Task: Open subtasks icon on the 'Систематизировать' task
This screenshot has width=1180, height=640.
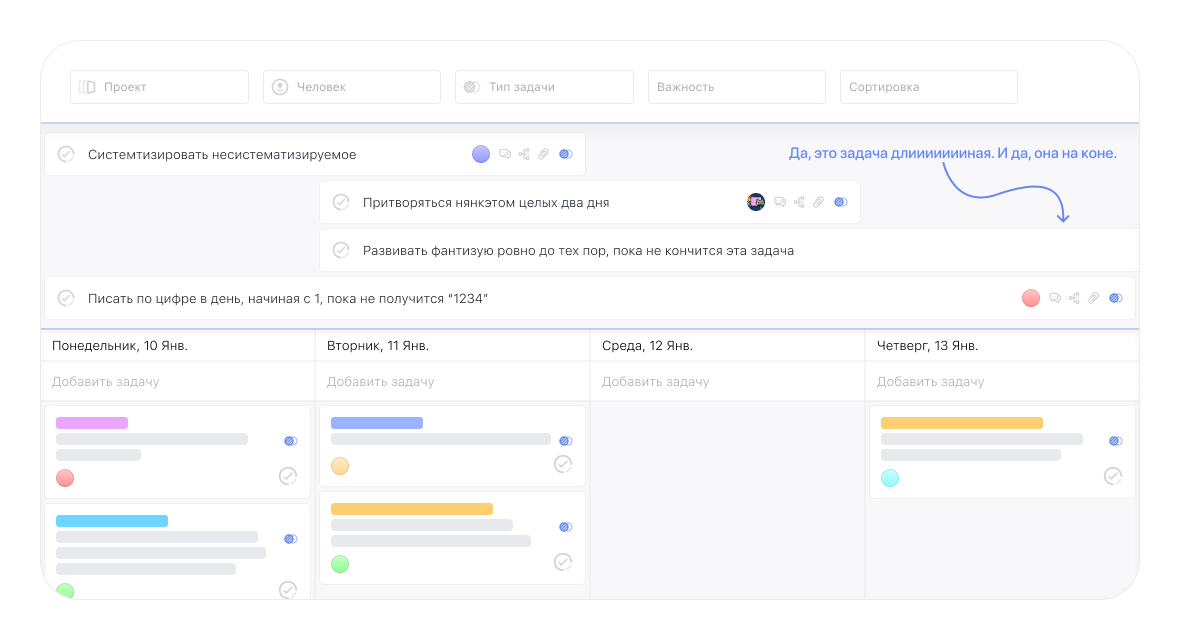Action: point(524,154)
